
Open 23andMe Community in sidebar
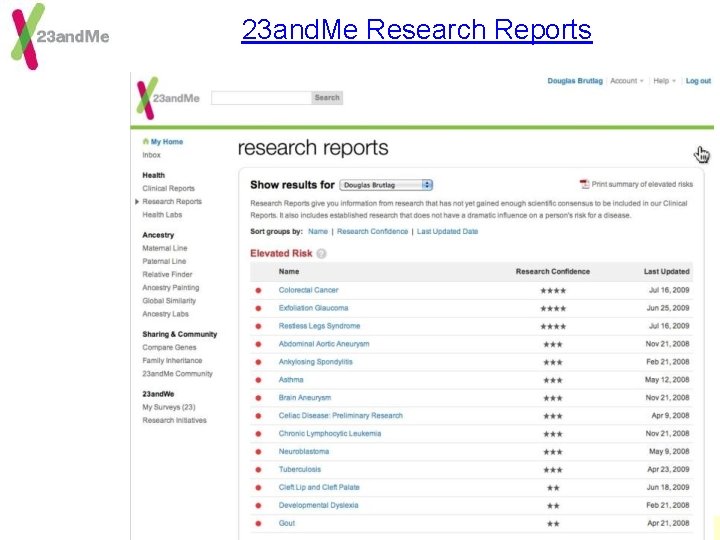[177, 374]
